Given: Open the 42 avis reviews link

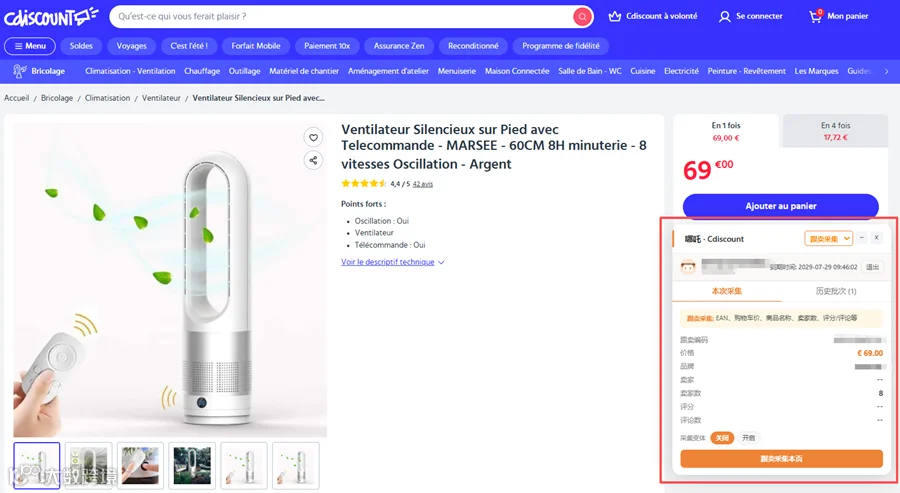Looking at the screenshot, I should (x=422, y=184).
